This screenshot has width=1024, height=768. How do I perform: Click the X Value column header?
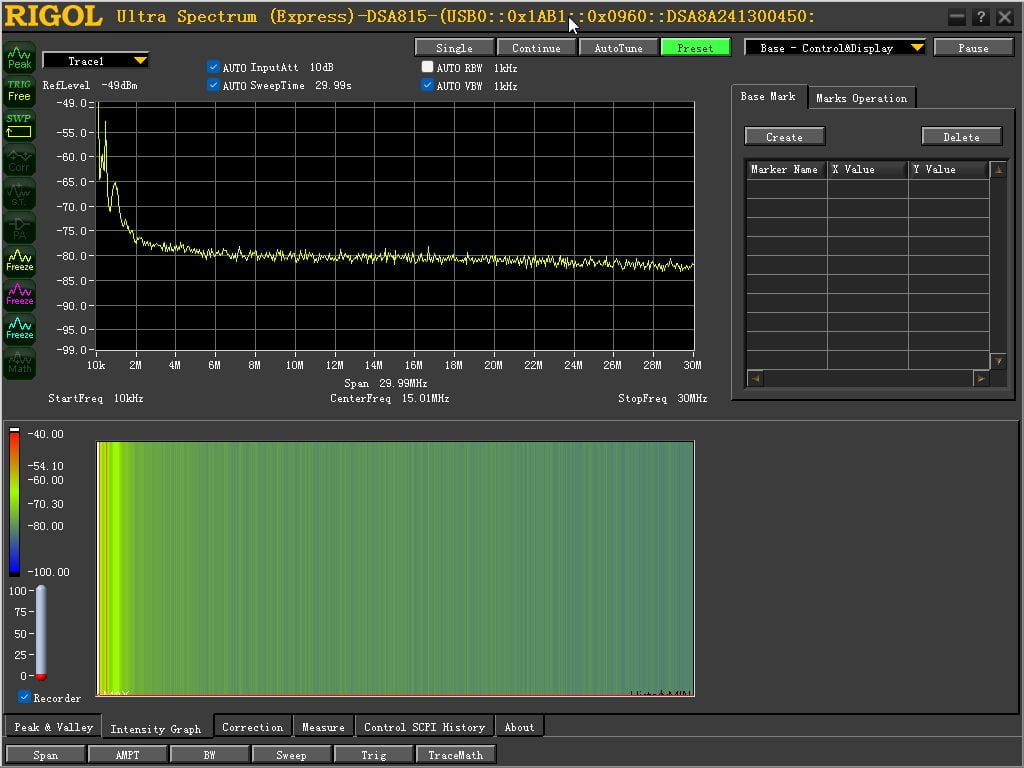[867, 170]
